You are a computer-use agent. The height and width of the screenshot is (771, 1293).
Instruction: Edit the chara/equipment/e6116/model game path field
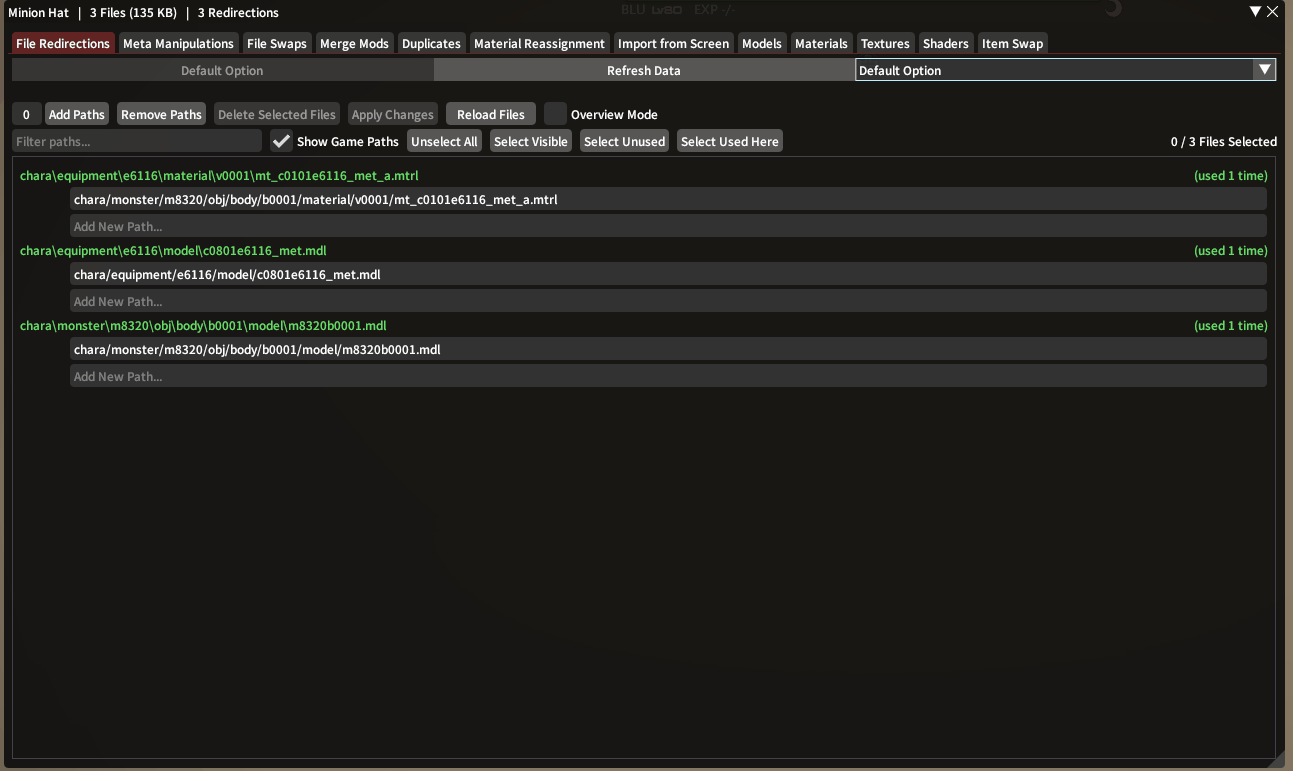(668, 274)
